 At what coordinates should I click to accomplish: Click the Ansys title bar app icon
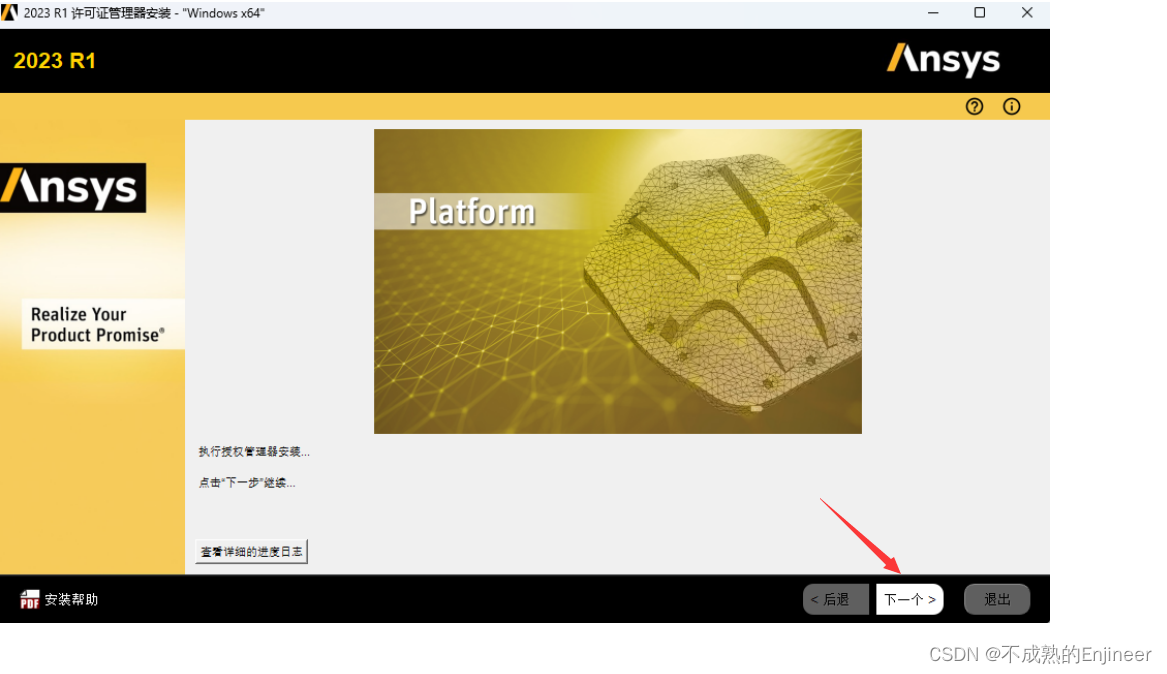tap(9, 13)
